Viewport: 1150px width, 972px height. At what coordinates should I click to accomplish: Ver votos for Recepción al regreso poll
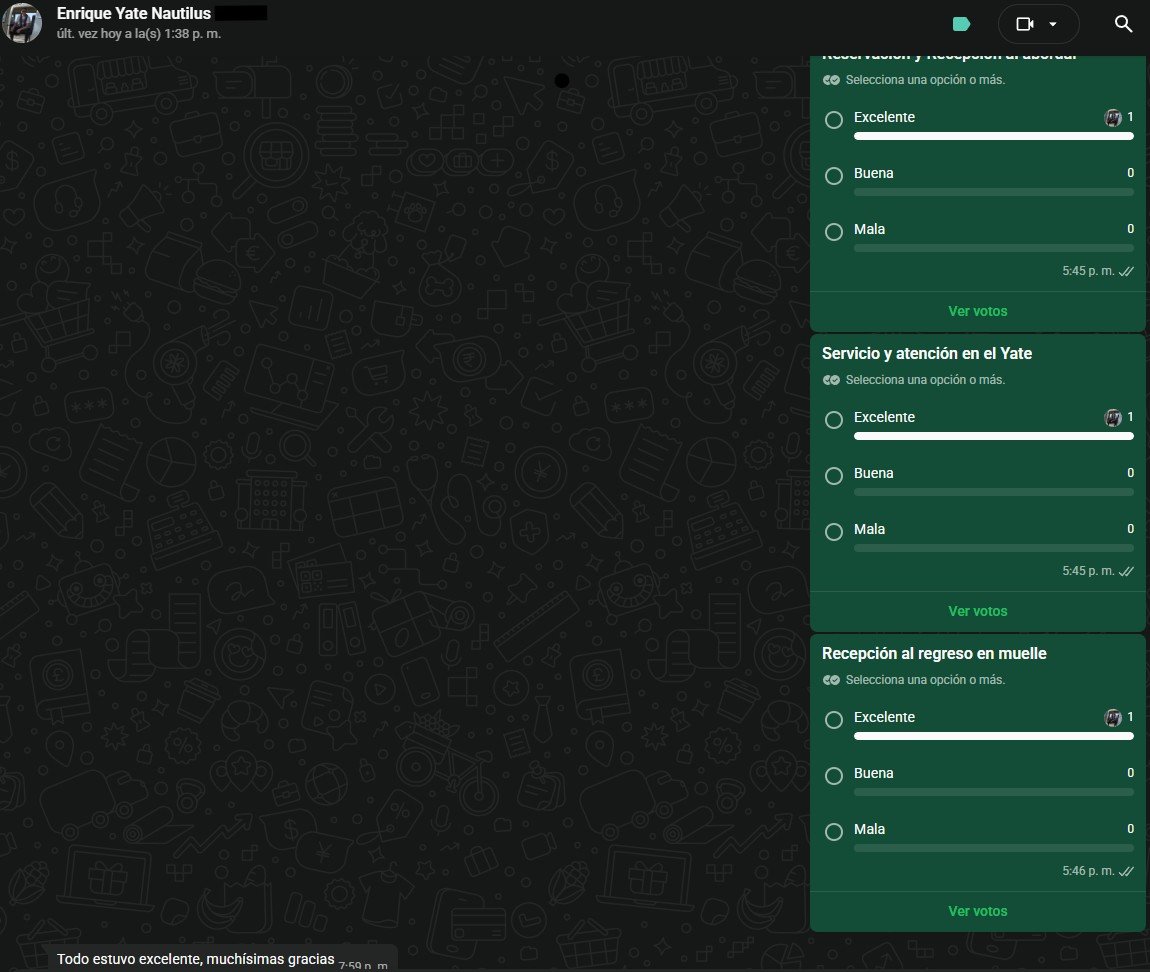click(x=978, y=911)
